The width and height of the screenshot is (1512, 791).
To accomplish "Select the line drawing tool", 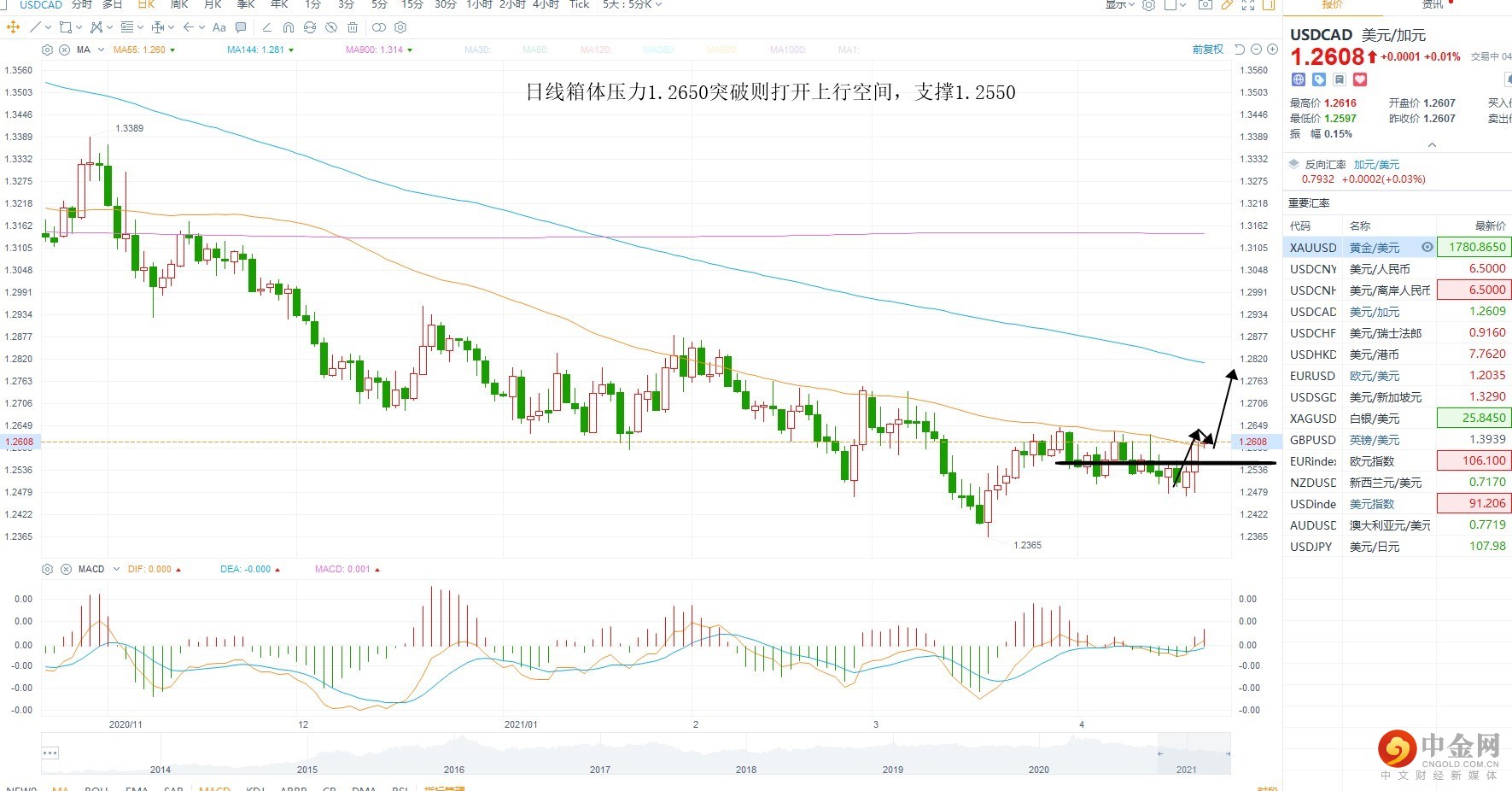I will [x=35, y=27].
